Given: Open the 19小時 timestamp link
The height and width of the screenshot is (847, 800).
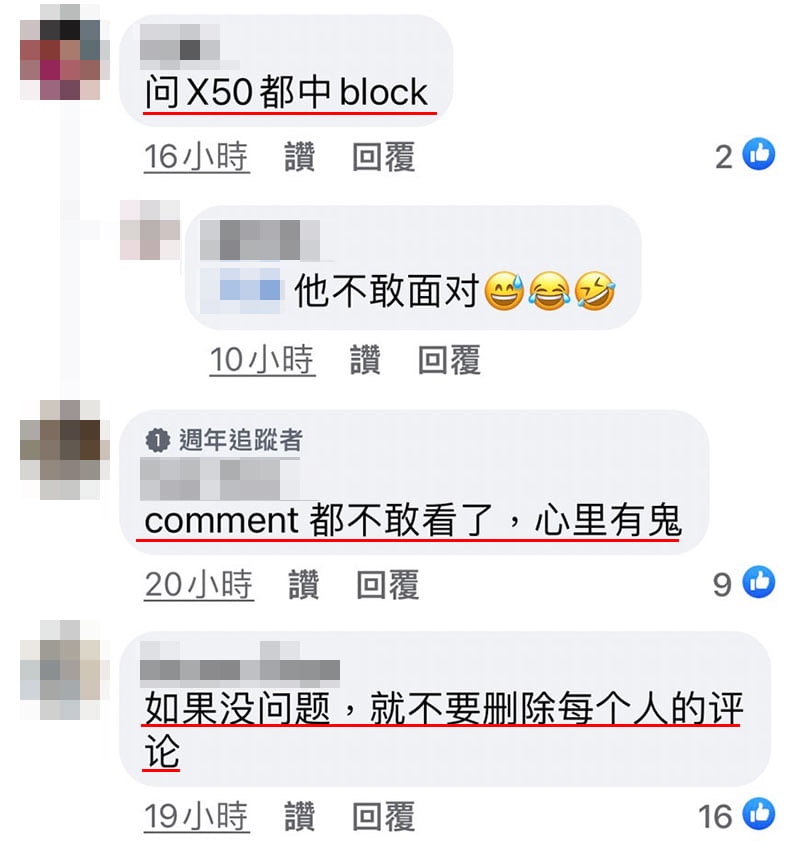Looking at the screenshot, I should [x=197, y=816].
